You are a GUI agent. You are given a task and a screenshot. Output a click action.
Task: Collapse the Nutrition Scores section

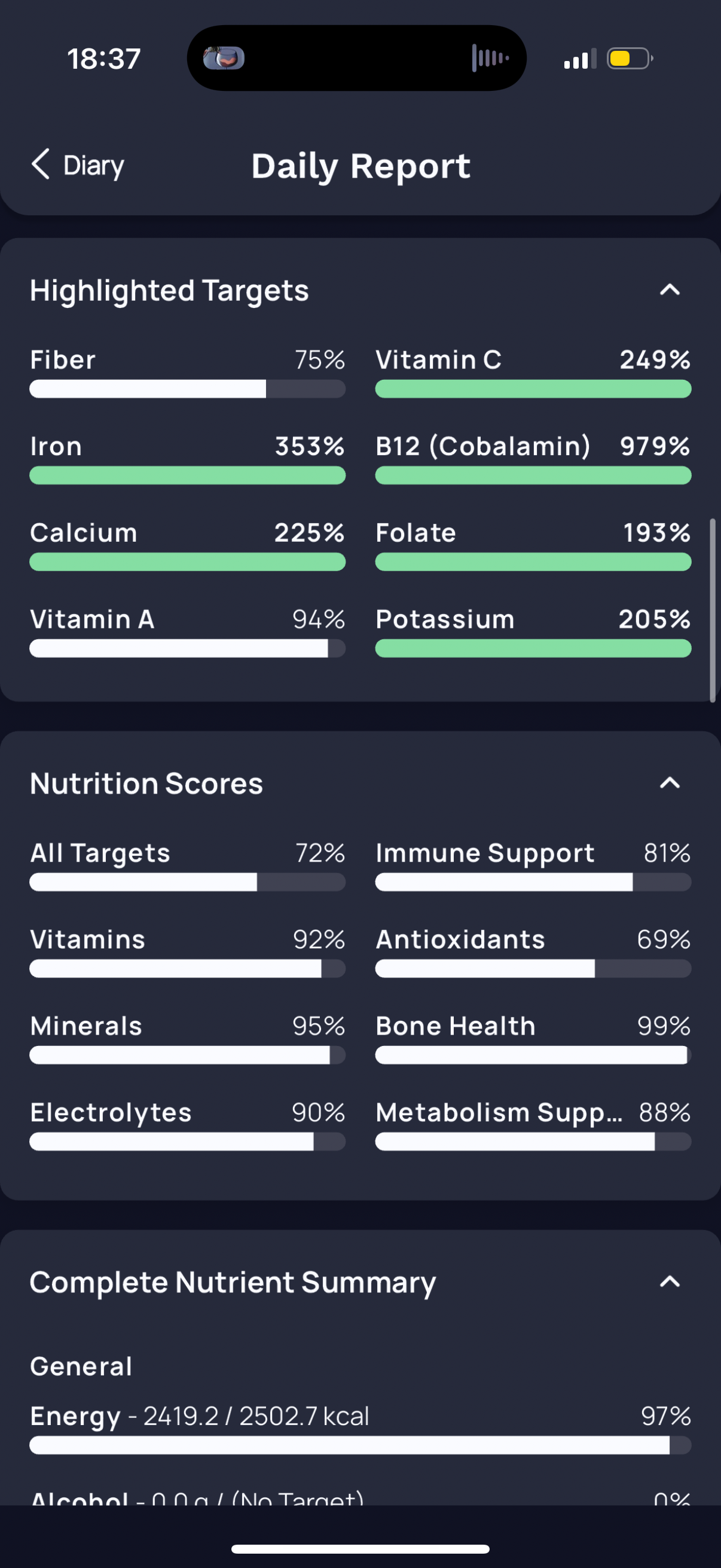(x=670, y=783)
